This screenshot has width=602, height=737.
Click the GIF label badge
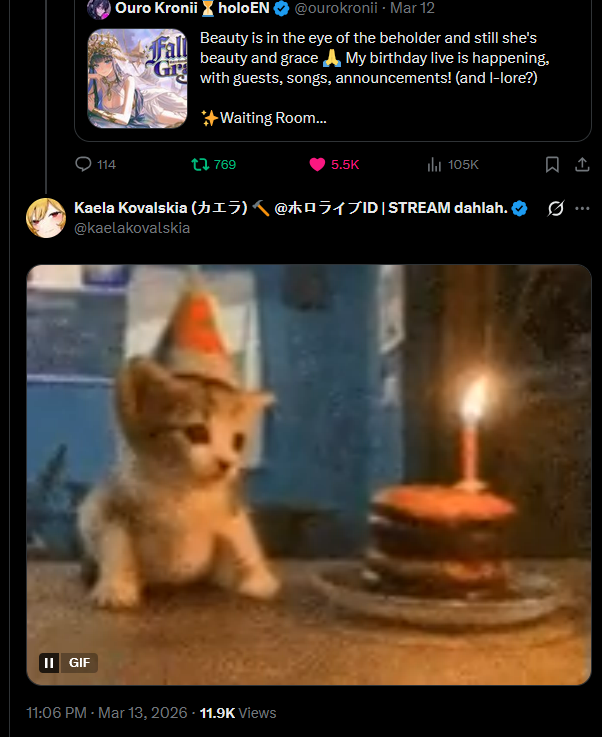(x=79, y=663)
